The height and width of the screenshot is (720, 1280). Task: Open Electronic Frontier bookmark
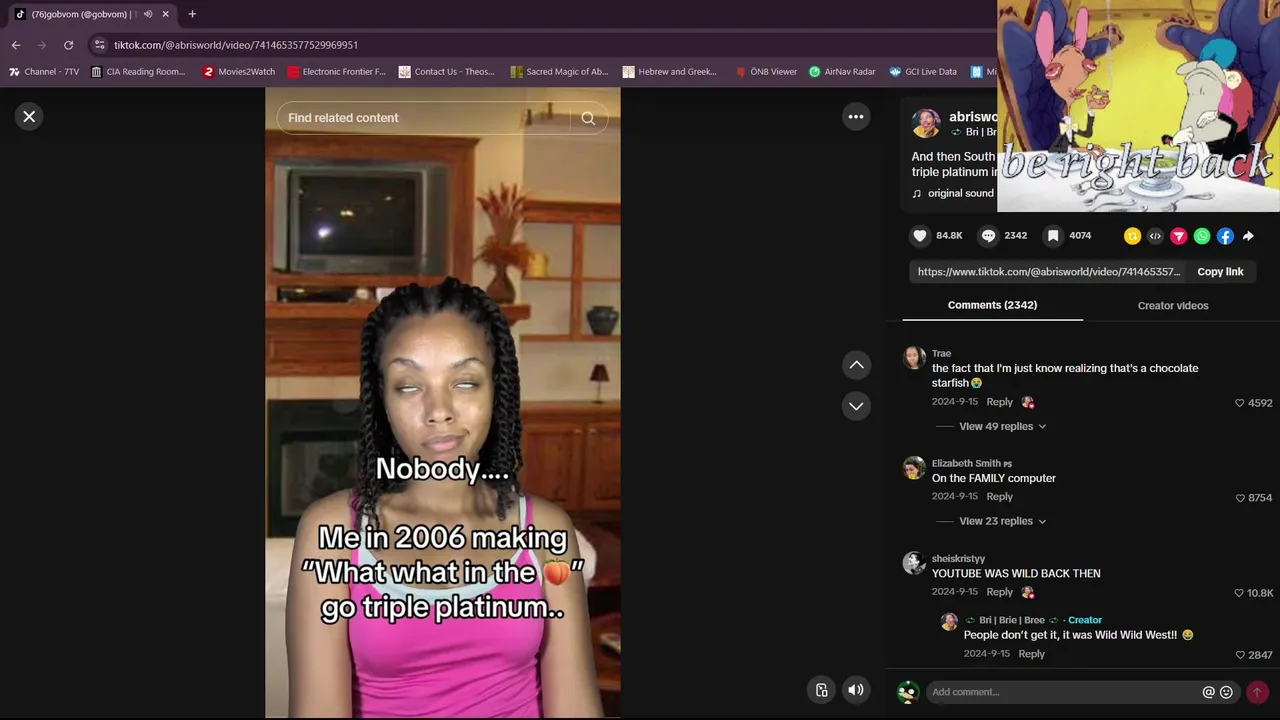pyautogui.click(x=336, y=72)
